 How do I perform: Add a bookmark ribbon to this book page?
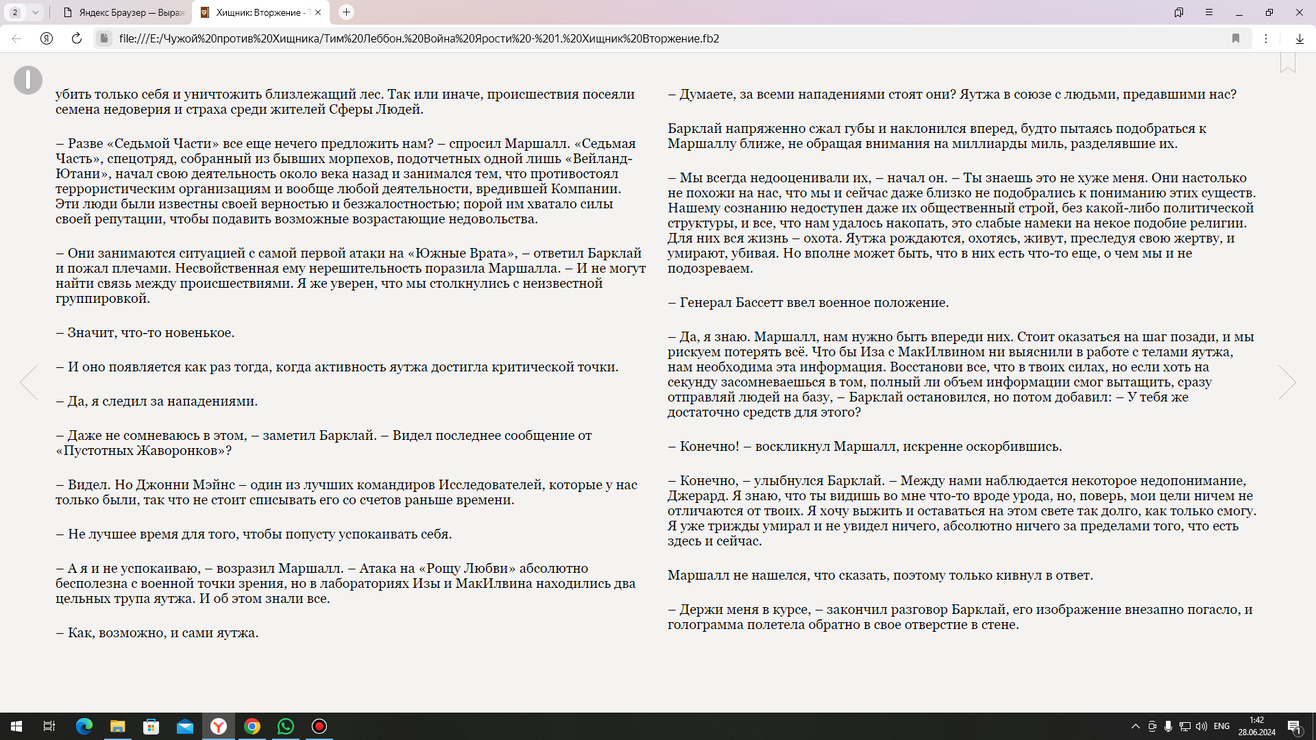1288,61
